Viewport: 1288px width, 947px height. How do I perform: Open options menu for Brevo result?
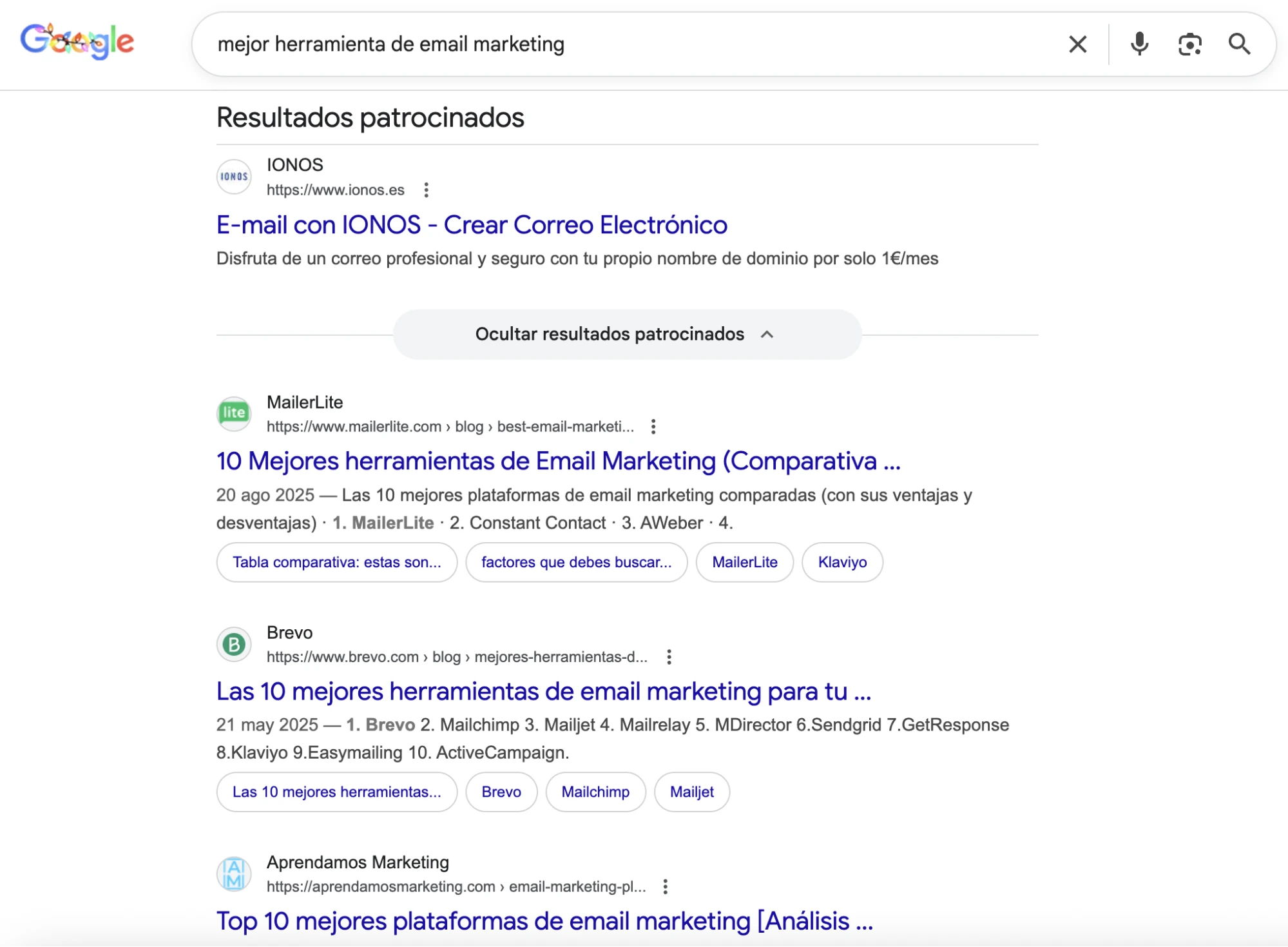[669, 657]
